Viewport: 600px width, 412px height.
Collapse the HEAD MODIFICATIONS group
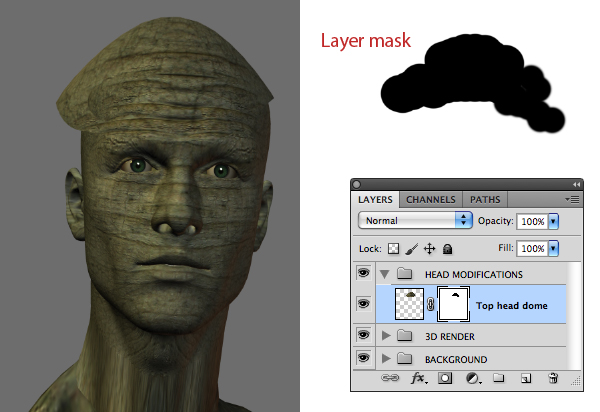pyautogui.click(x=385, y=274)
